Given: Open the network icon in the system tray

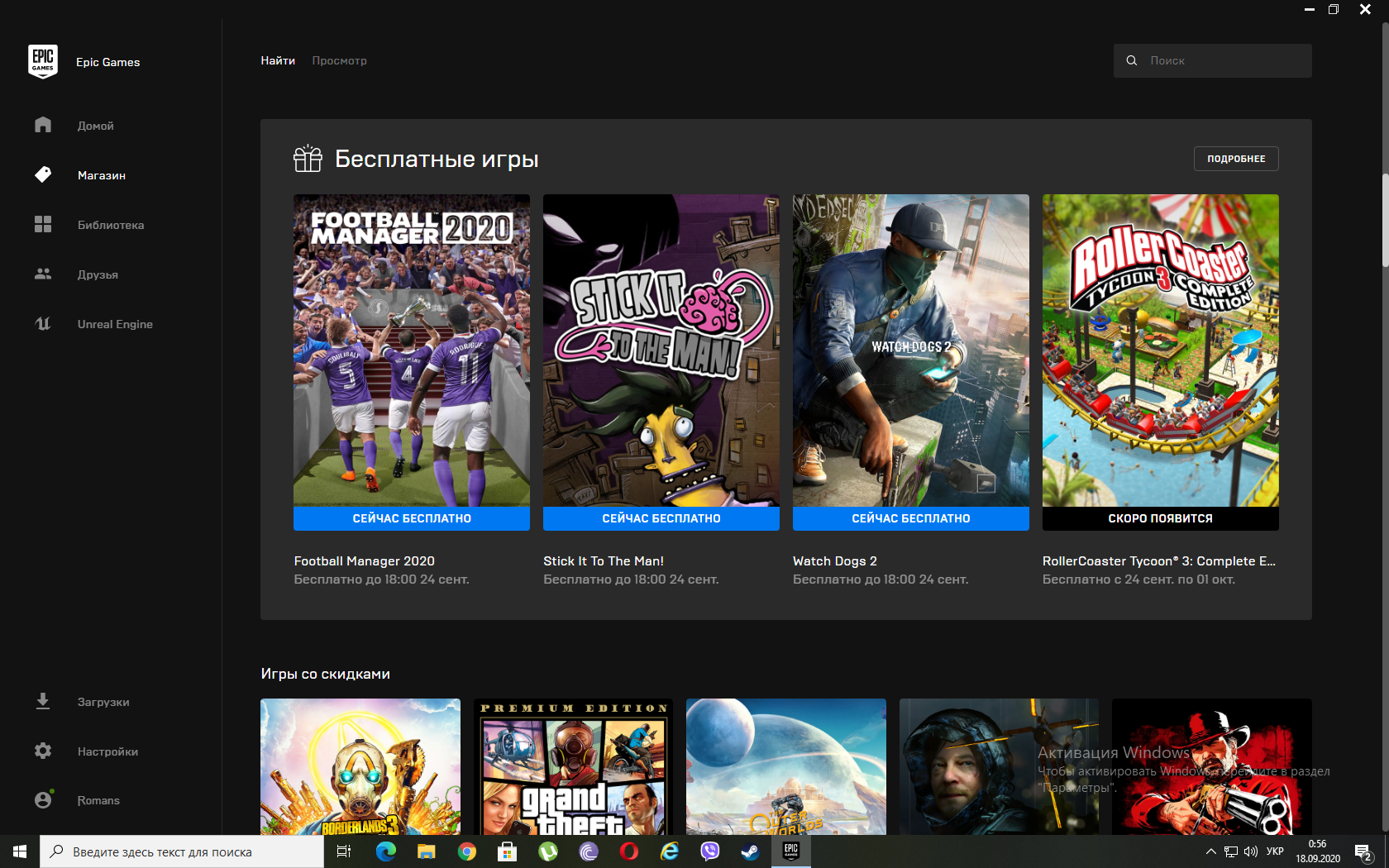Looking at the screenshot, I should click(1231, 851).
